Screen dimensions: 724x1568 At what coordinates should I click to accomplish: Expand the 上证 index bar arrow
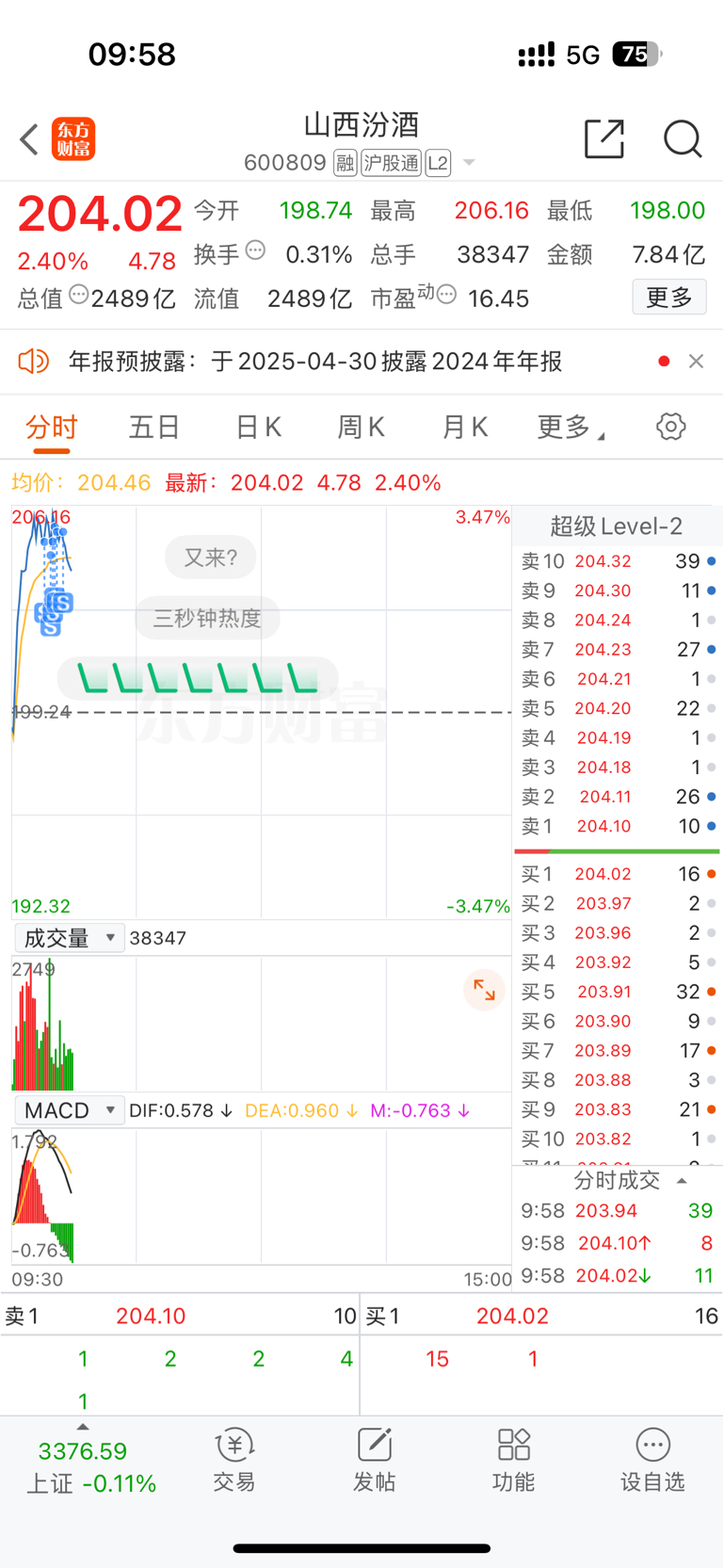point(83,1427)
